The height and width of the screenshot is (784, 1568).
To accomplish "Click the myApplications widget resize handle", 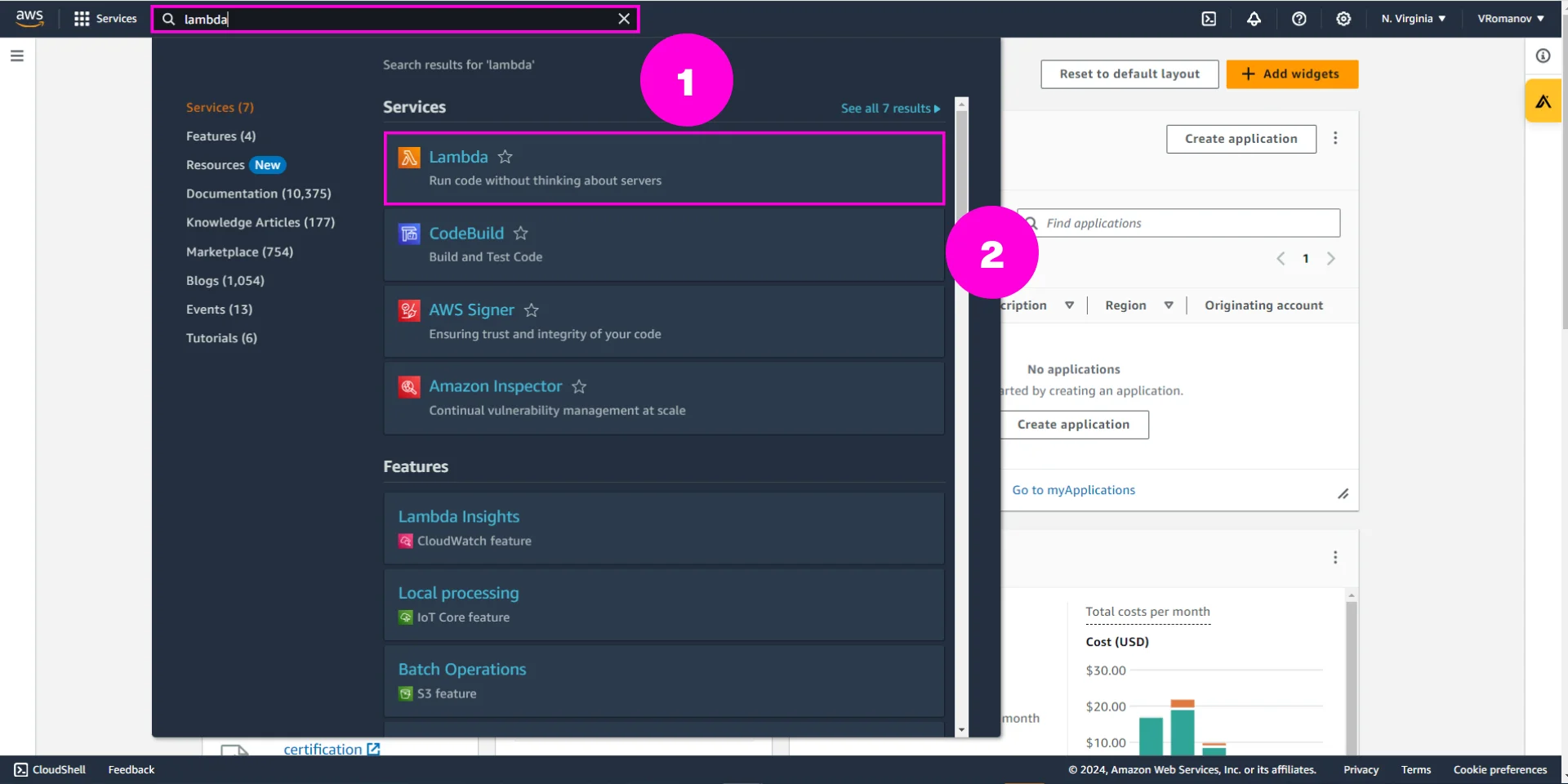I will coord(1343,494).
